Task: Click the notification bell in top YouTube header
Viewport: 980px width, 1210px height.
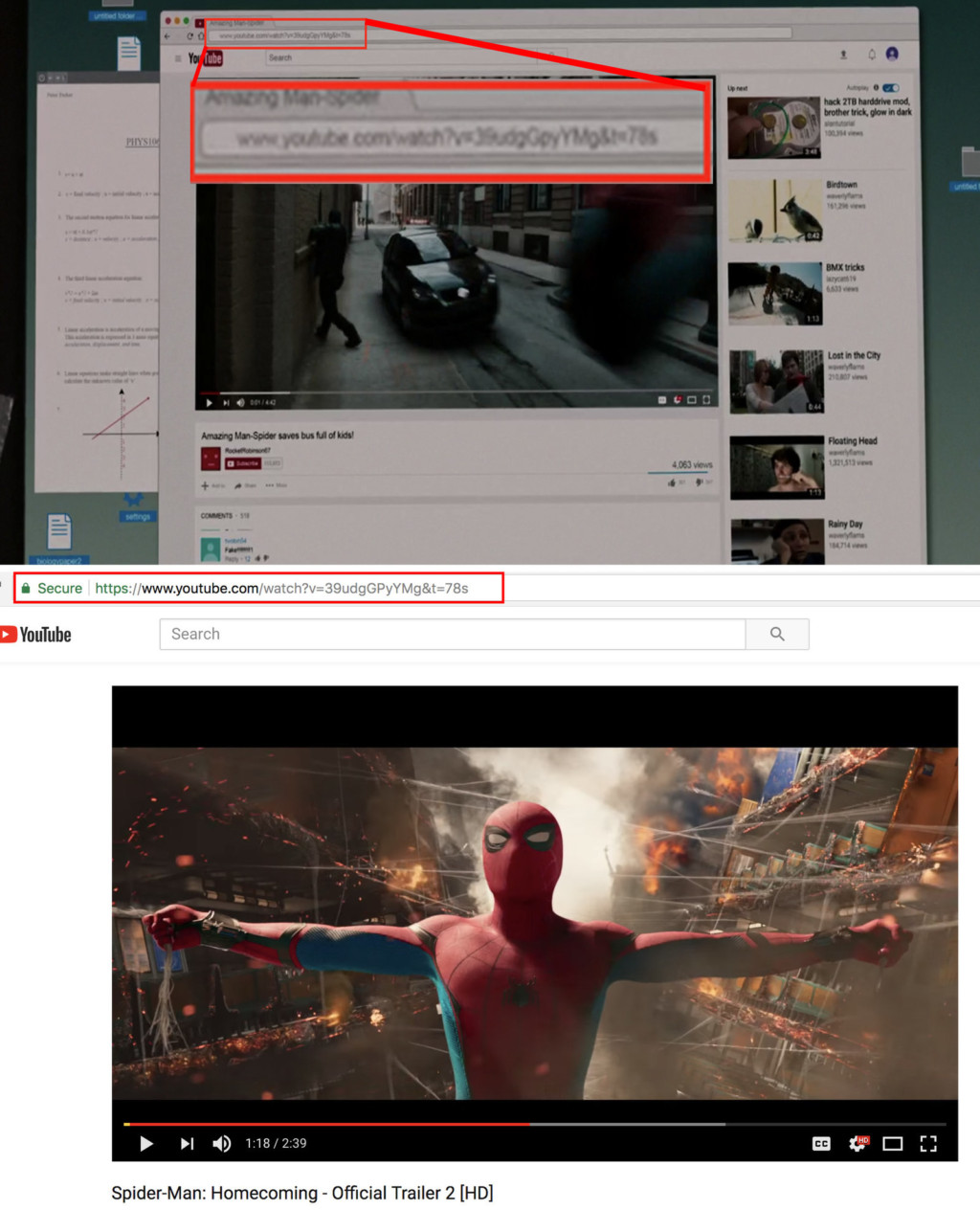Action: [871, 55]
